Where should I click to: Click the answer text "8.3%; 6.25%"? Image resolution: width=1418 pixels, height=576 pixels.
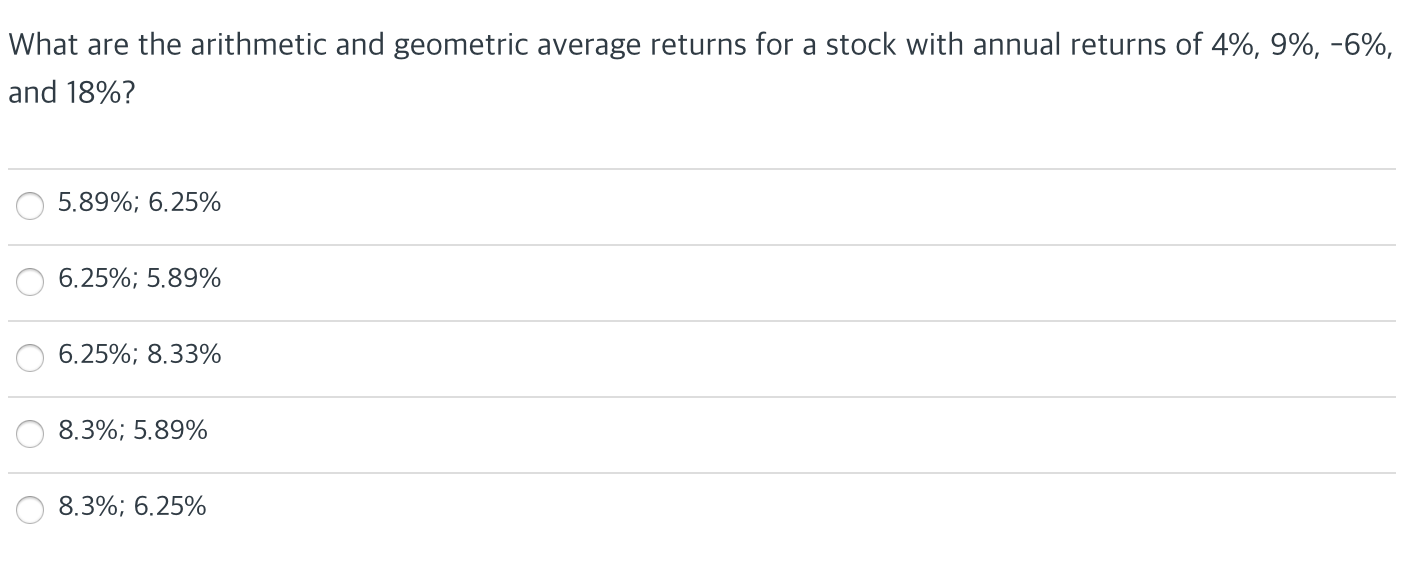(132, 507)
